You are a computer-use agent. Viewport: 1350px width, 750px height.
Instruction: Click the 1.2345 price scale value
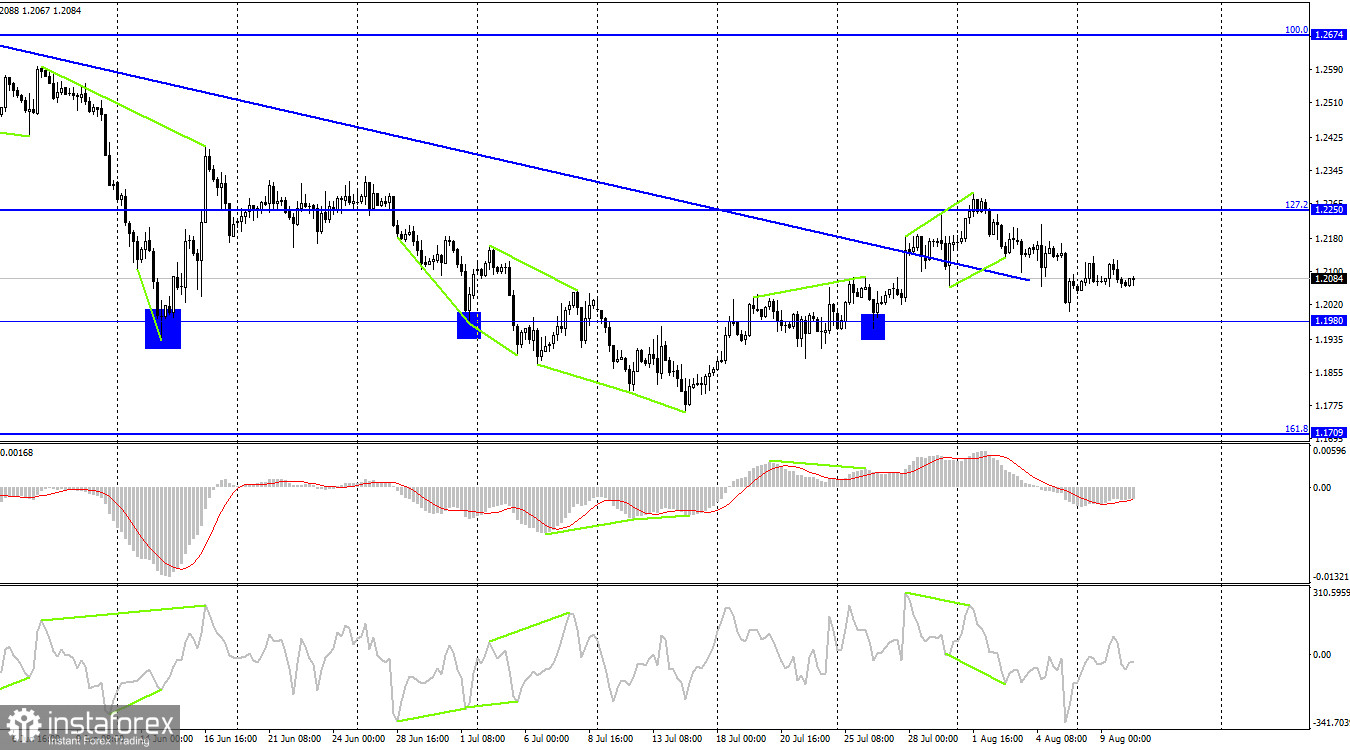point(1331,173)
